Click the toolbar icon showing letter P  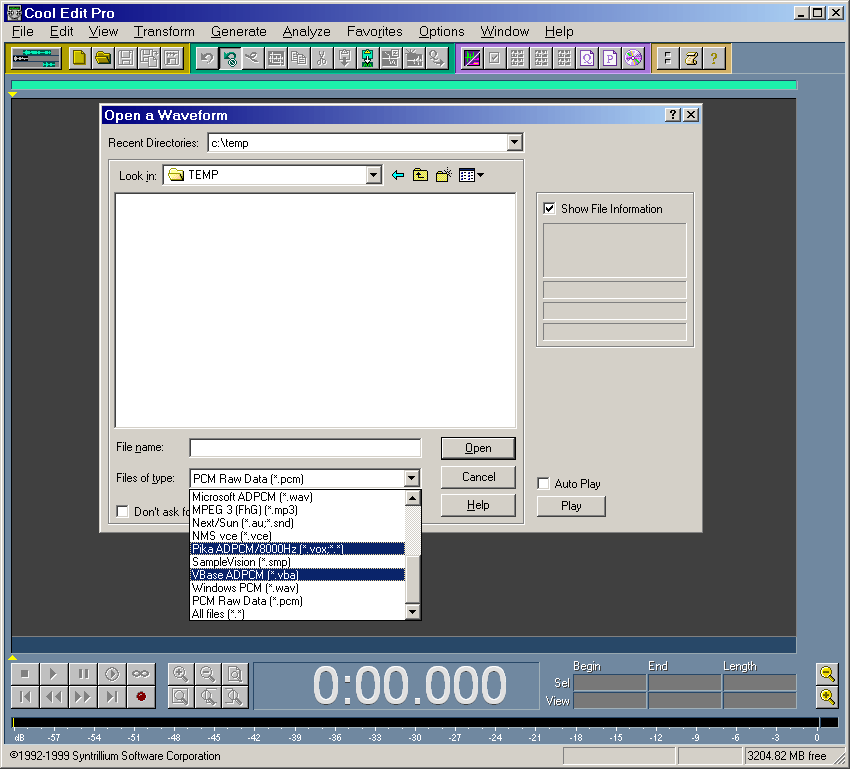click(610, 58)
